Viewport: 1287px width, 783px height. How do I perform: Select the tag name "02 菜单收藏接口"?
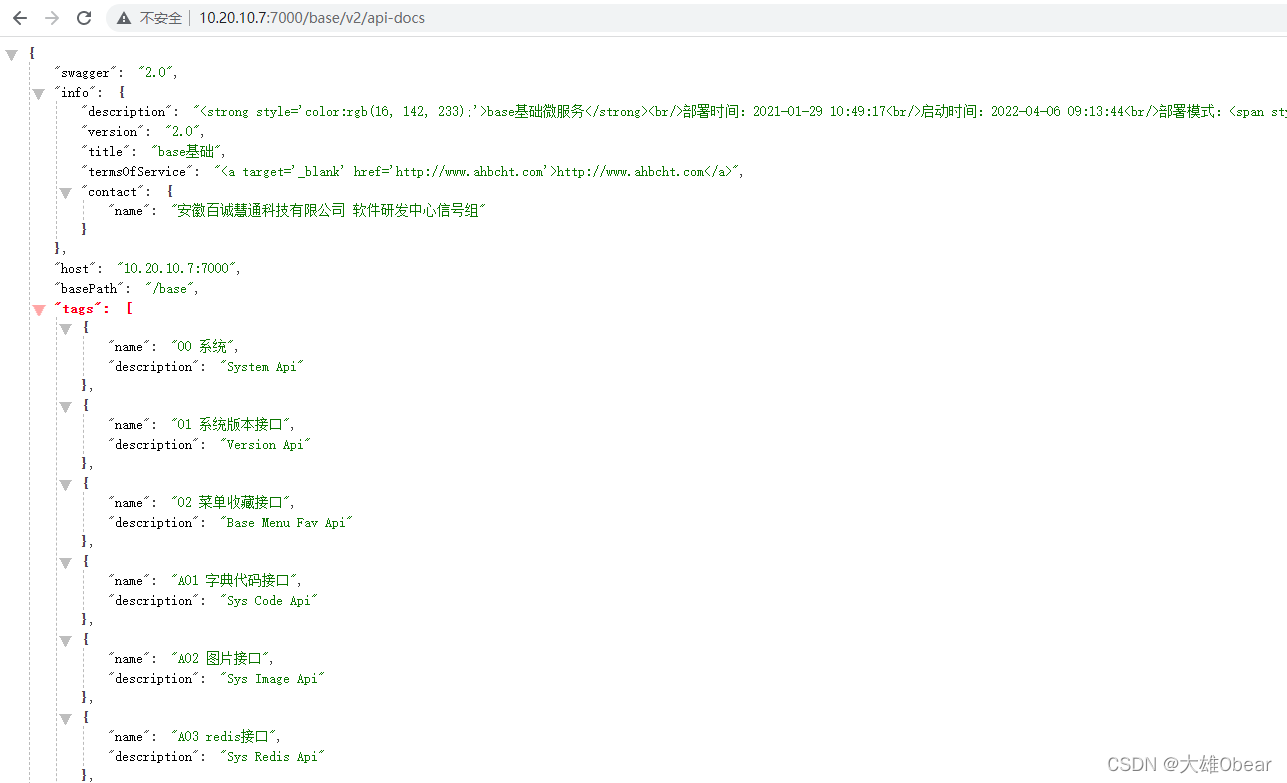point(232,502)
